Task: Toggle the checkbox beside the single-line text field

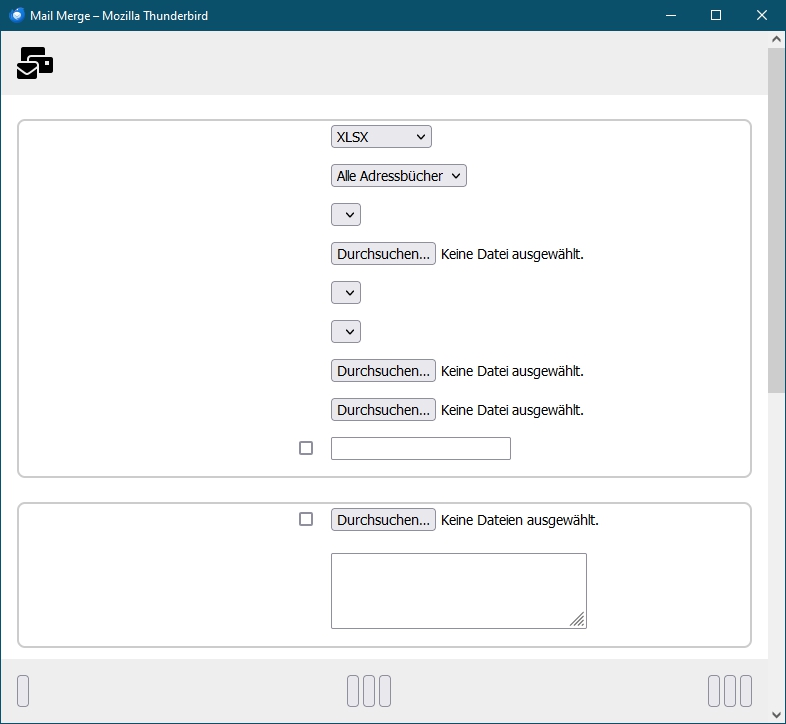Action: coord(306,448)
